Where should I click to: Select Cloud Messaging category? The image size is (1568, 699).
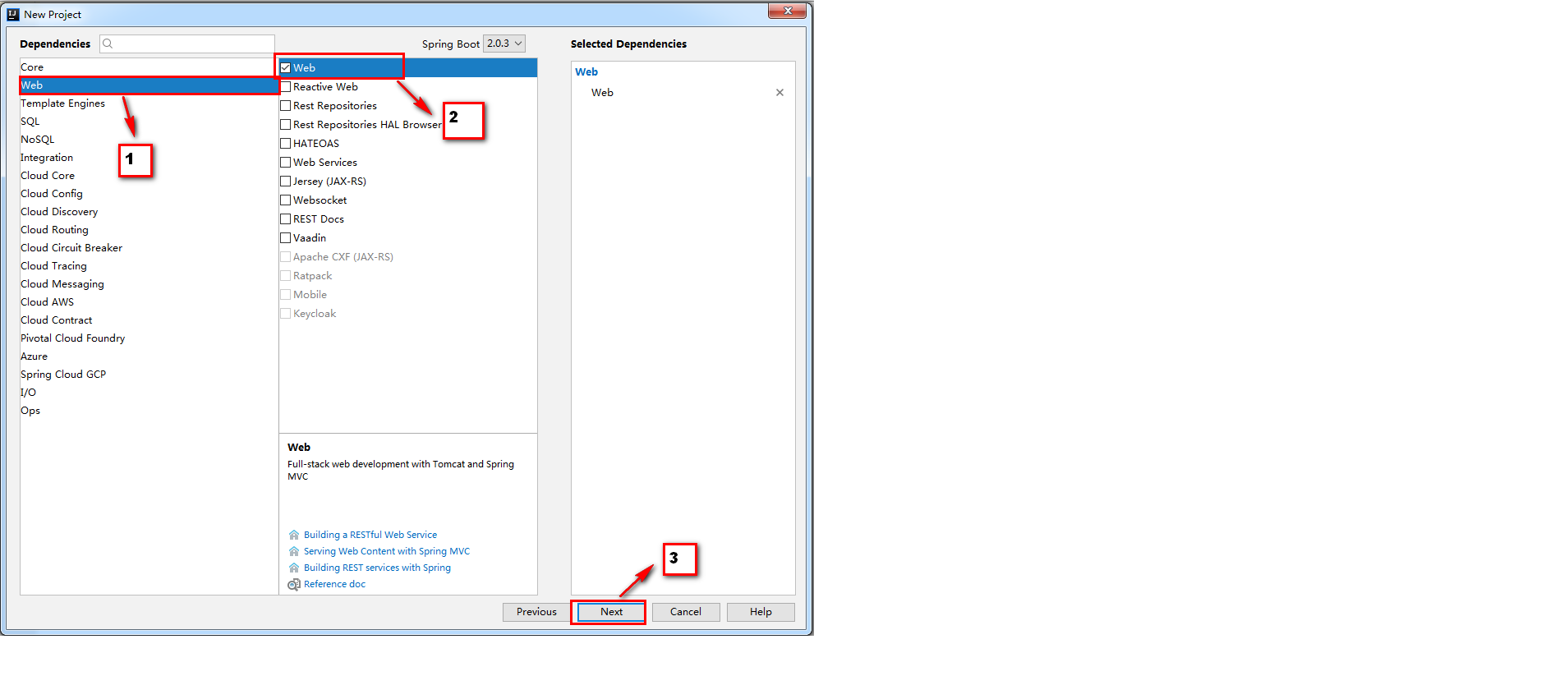pyautogui.click(x=149, y=284)
